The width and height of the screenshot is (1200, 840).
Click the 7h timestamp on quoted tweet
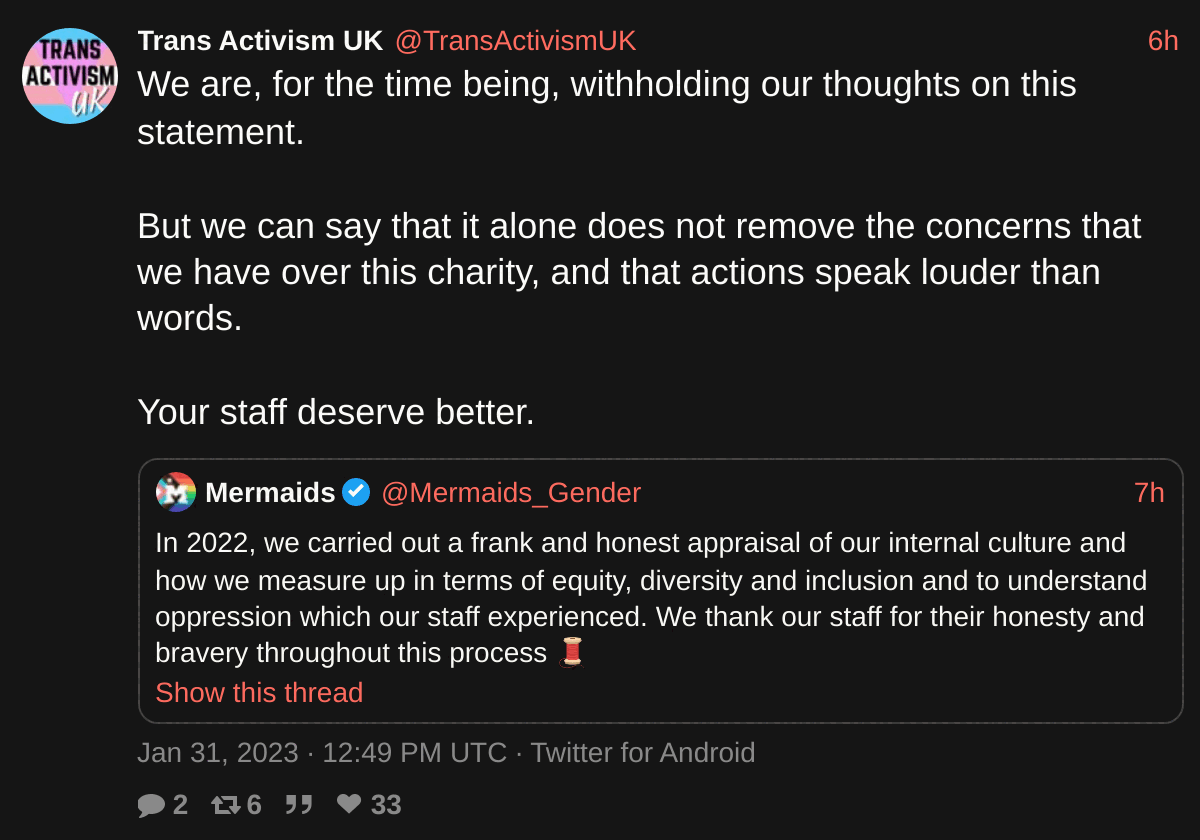coord(1149,493)
